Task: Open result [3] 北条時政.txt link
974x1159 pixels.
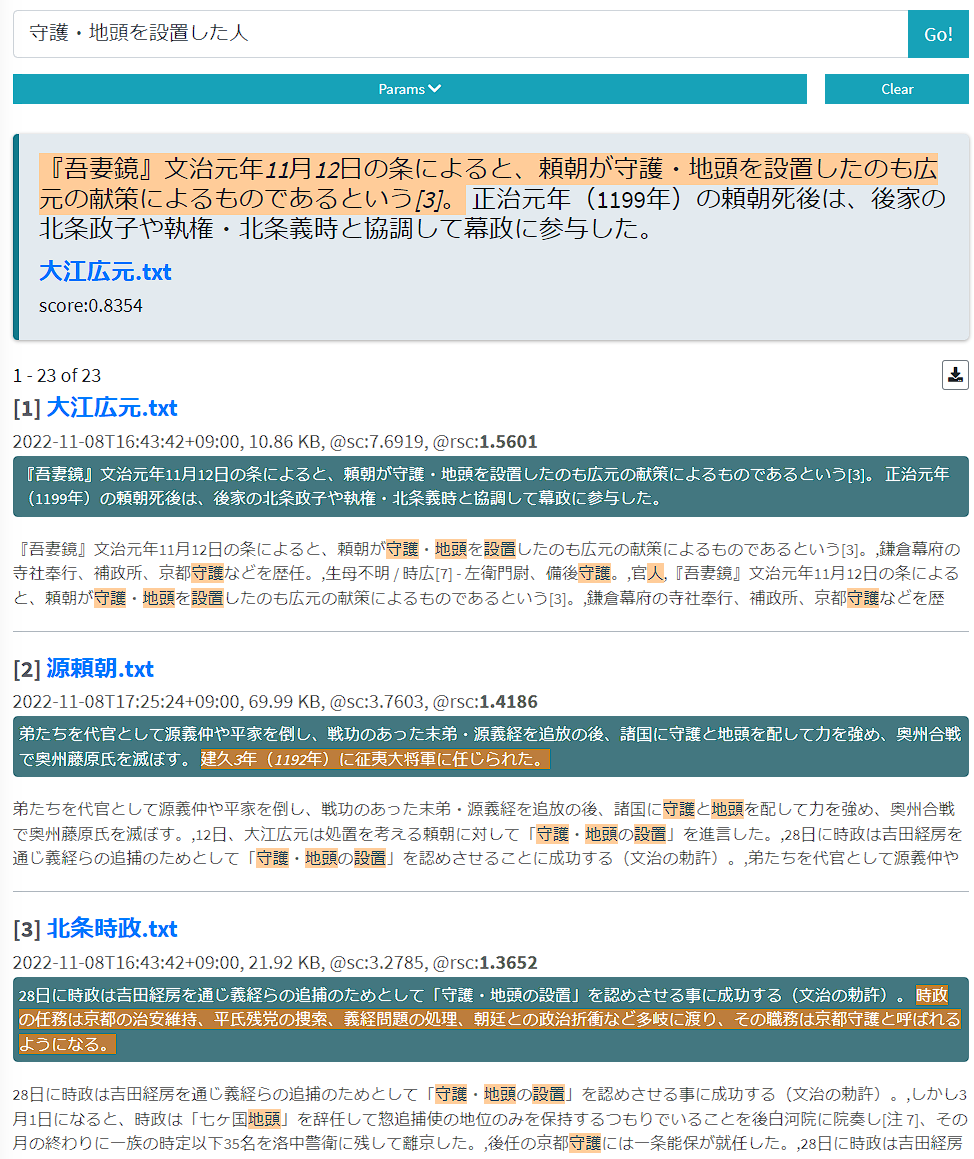Action: pos(112,929)
